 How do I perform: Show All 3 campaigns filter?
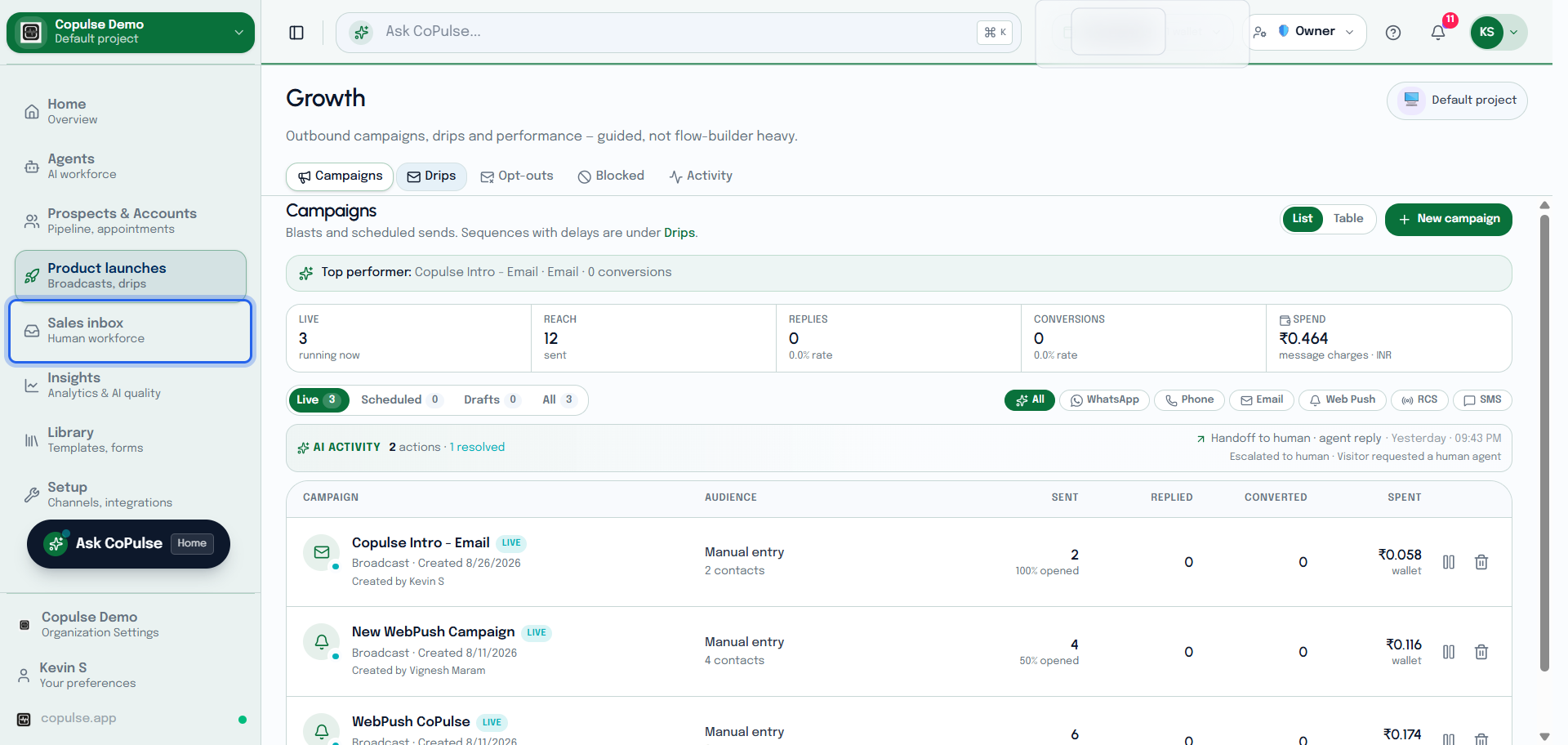(559, 400)
